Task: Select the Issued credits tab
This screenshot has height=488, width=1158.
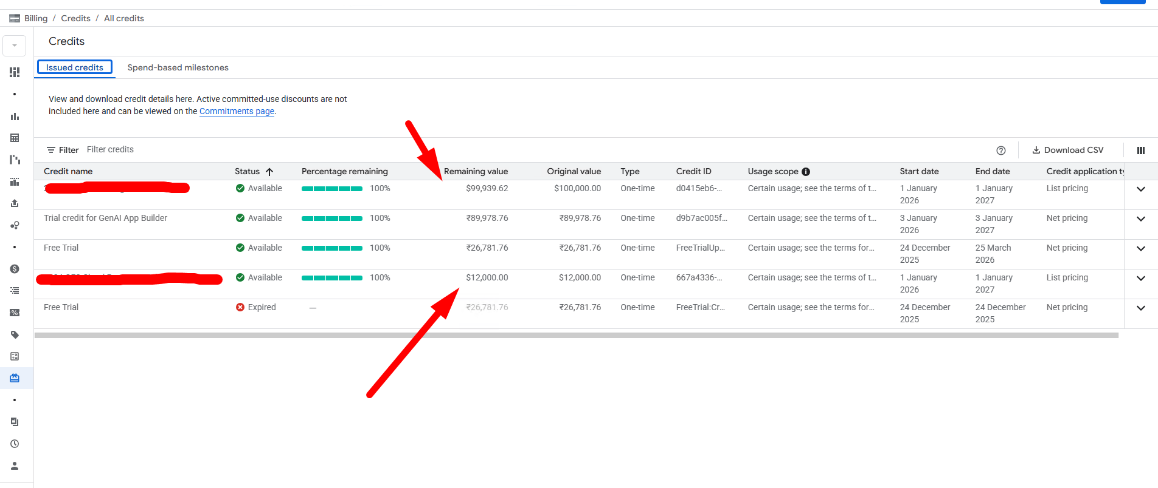Action: [x=75, y=67]
